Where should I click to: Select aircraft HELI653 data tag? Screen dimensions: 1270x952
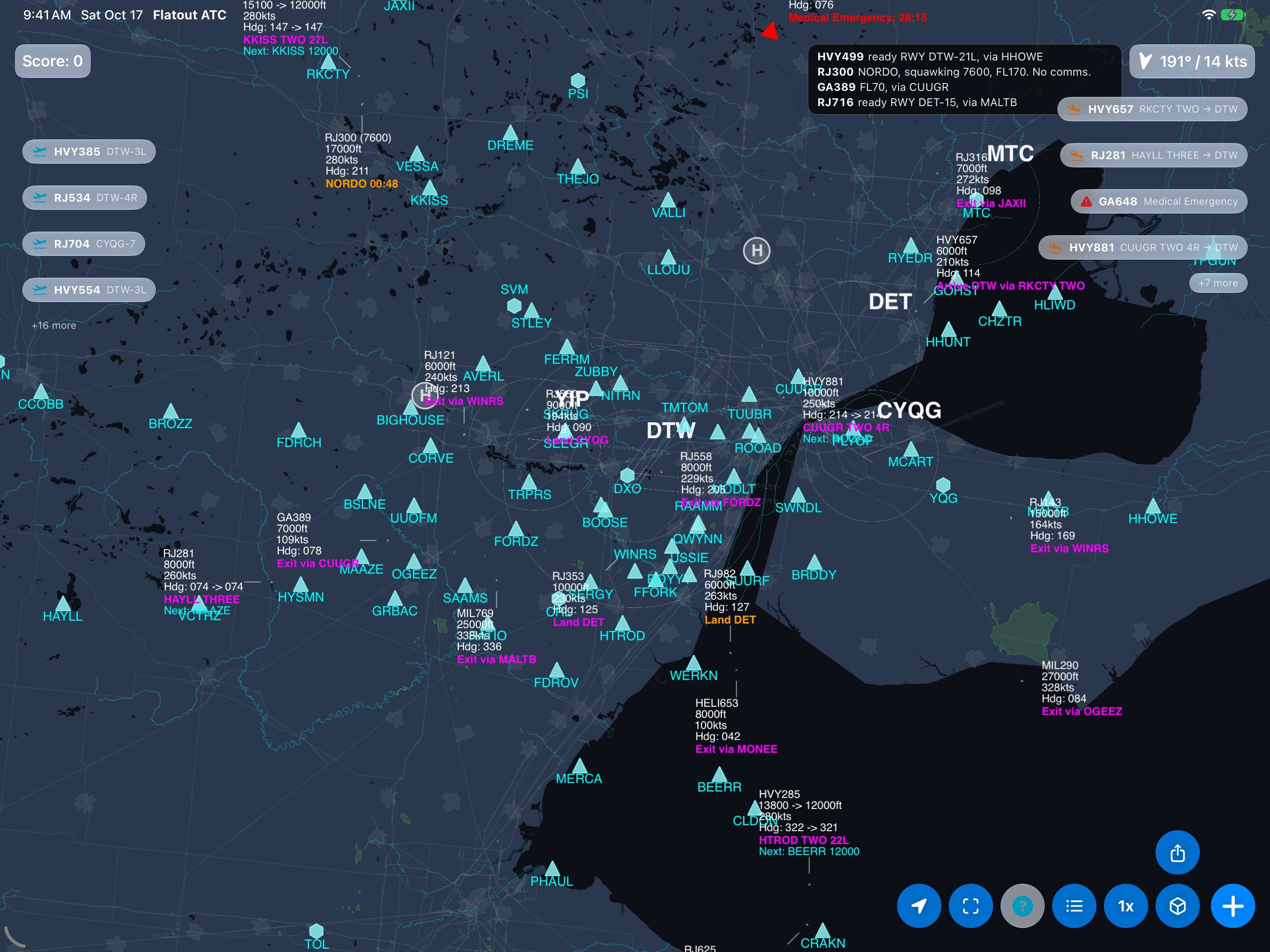tap(736, 726)
